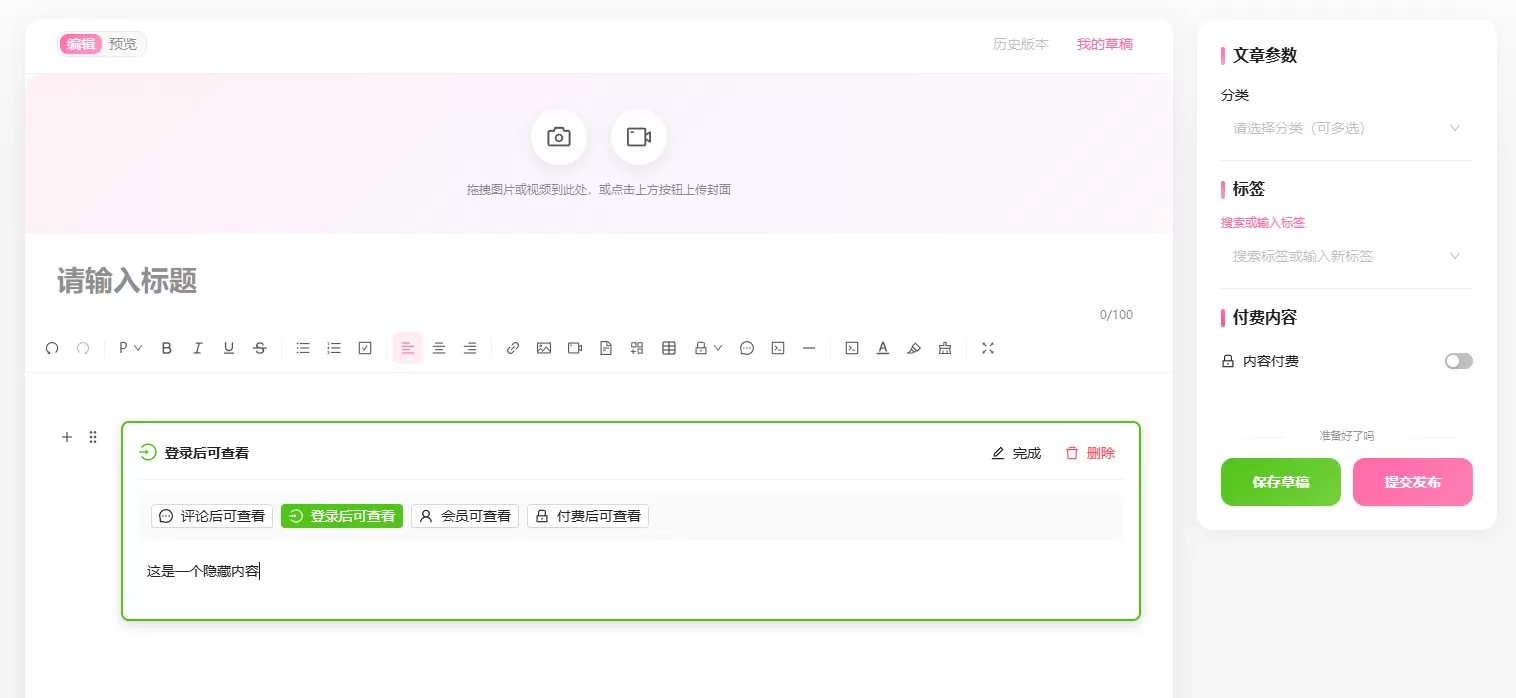1516x698 pixels.
Task: Click the undo icon in toolbar
Action: pos(52,348)
